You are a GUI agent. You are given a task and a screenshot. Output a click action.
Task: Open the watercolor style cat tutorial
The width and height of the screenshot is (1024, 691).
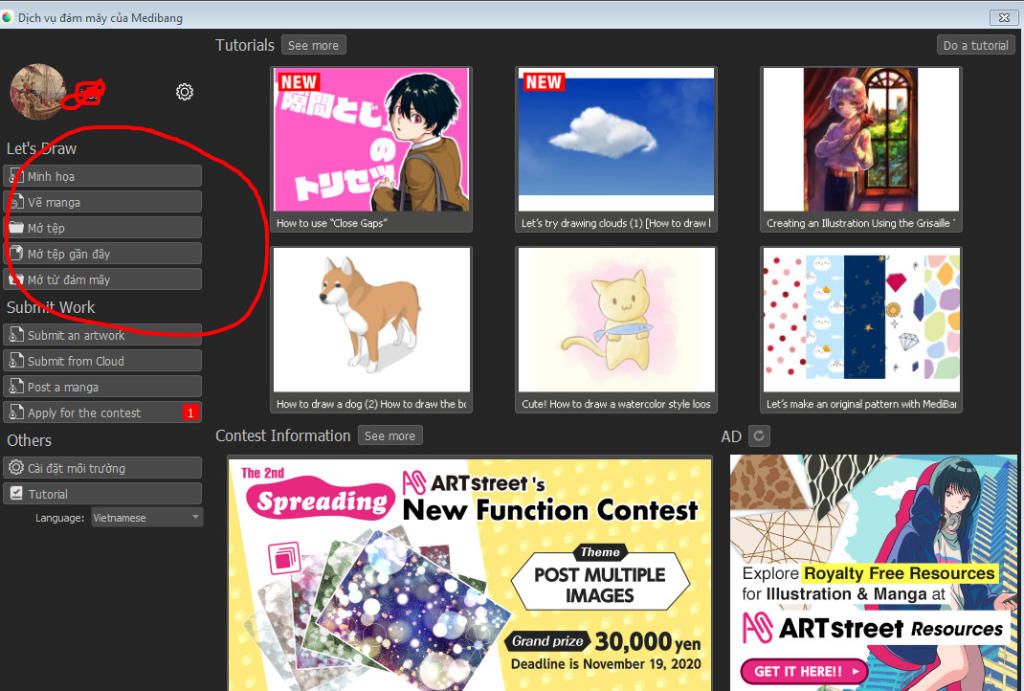pos(616,329)
